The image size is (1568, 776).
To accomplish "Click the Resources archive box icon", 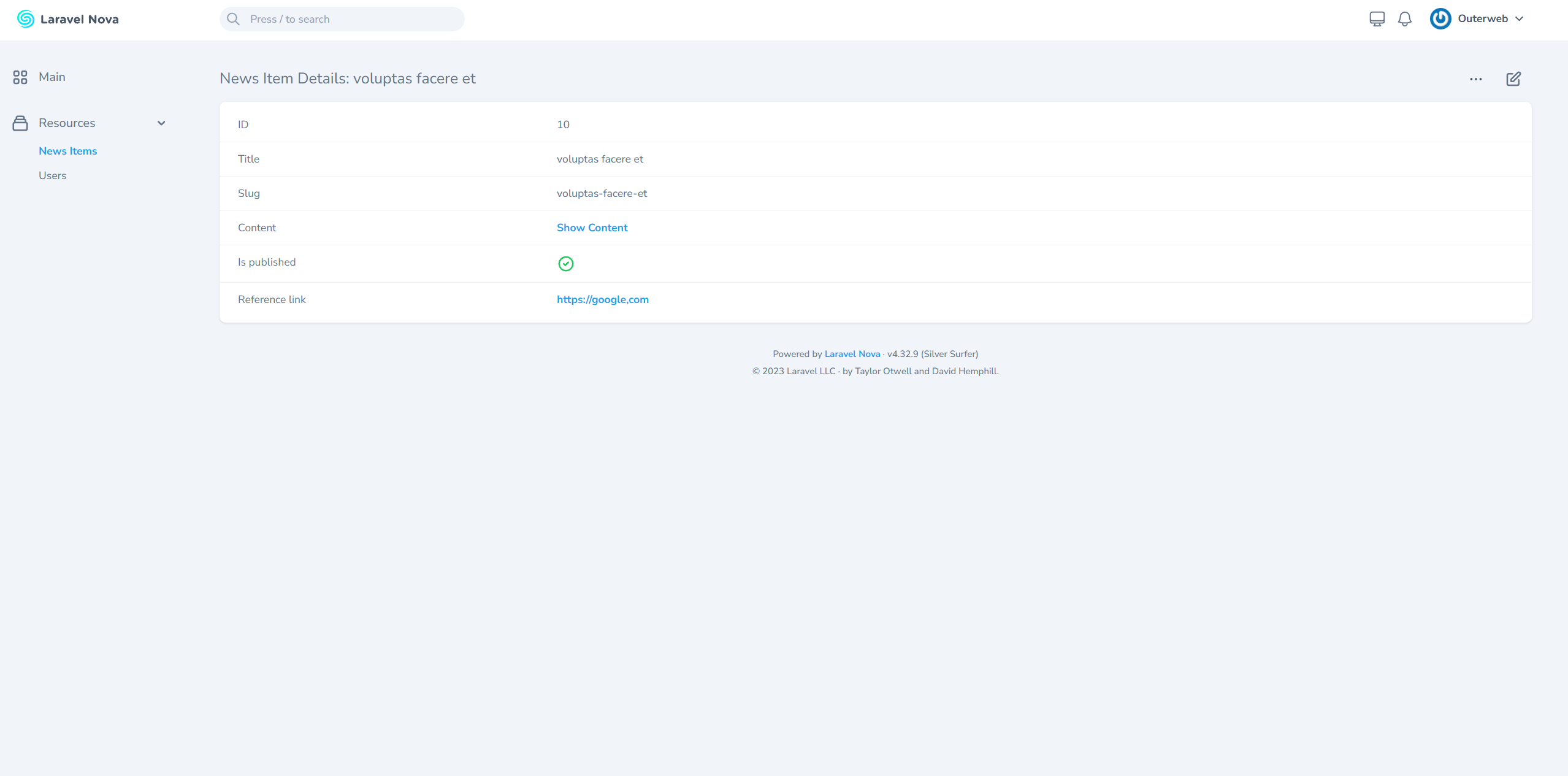I will coord(20,123).
